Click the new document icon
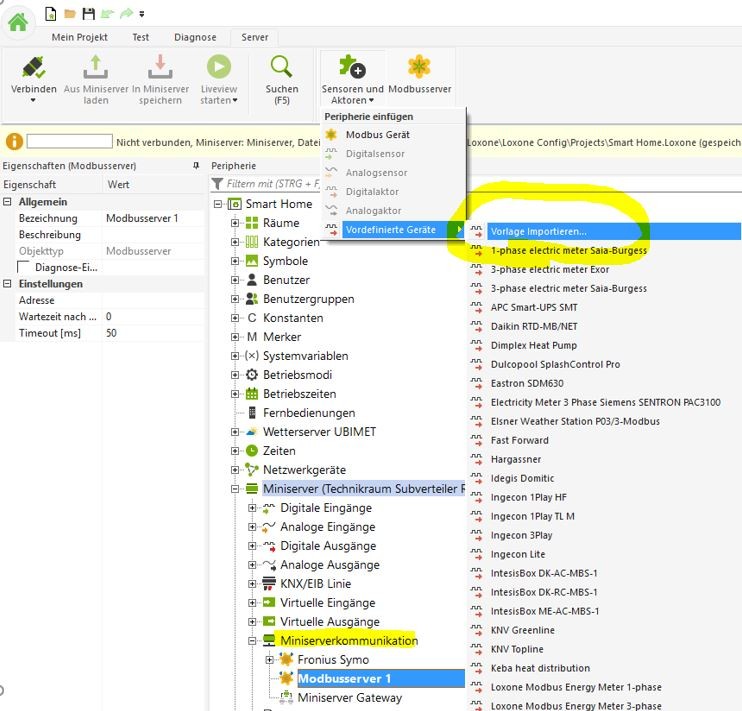The image size is (742, 711). click(50, 14)
